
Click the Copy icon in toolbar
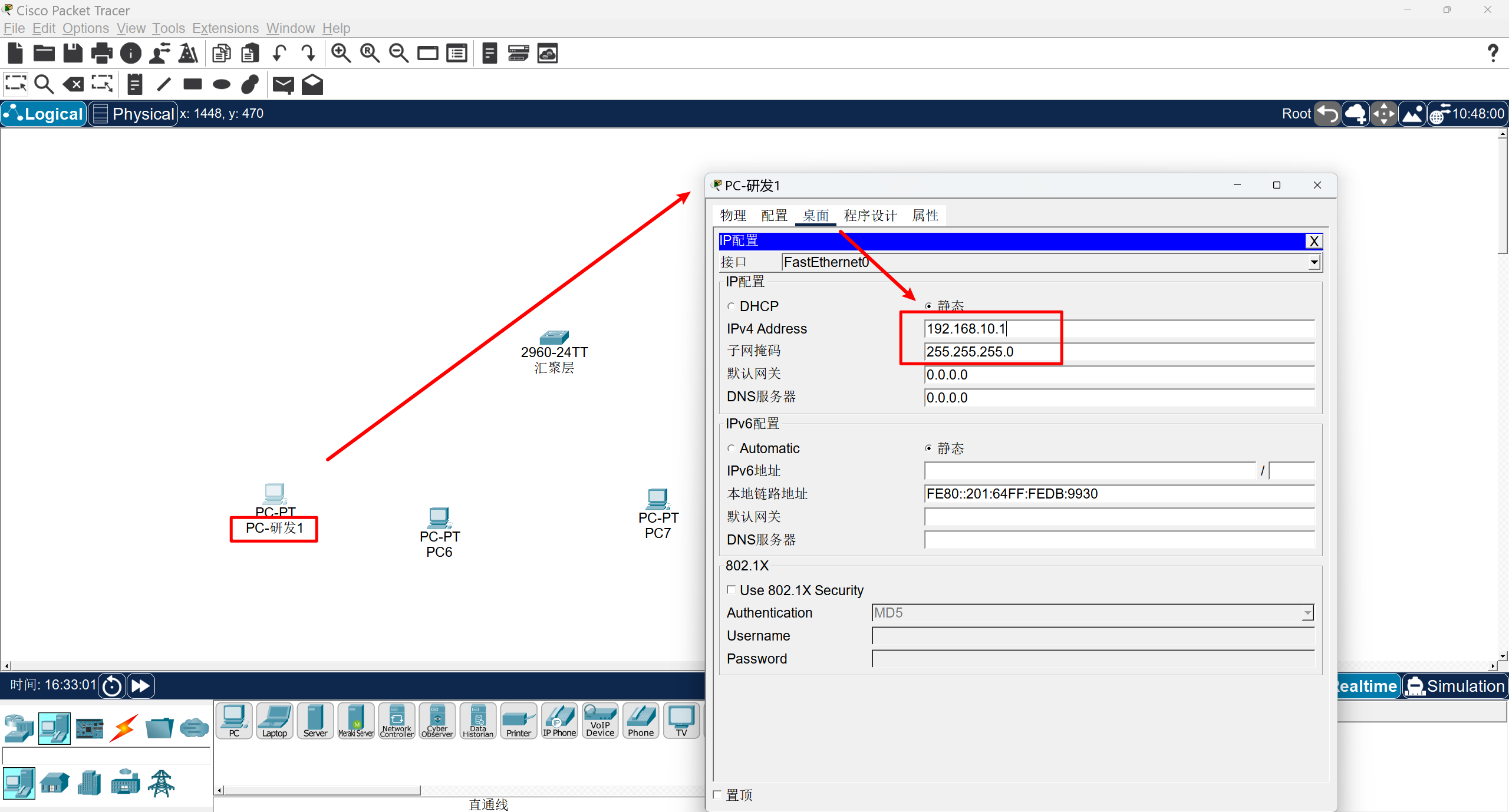pos(222,53)
